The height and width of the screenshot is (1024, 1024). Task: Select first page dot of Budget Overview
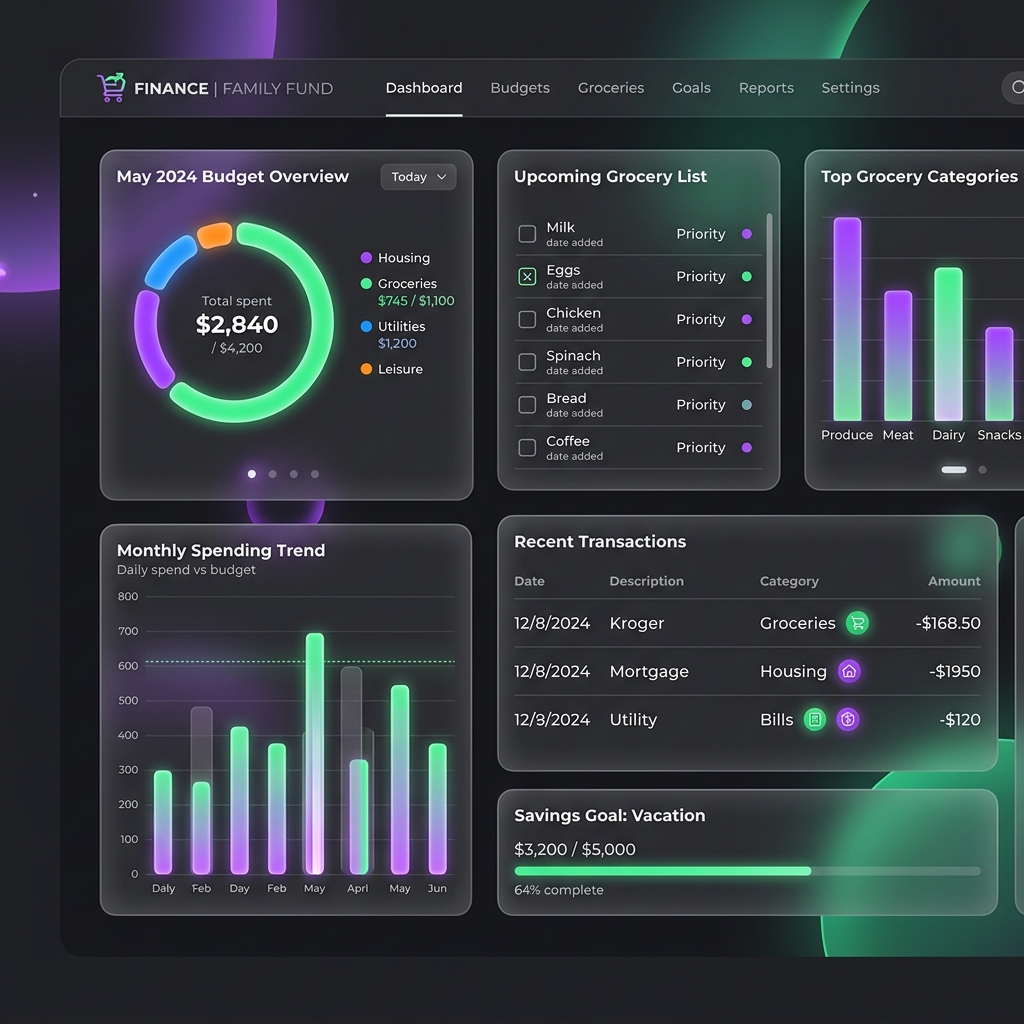point(251,474)
